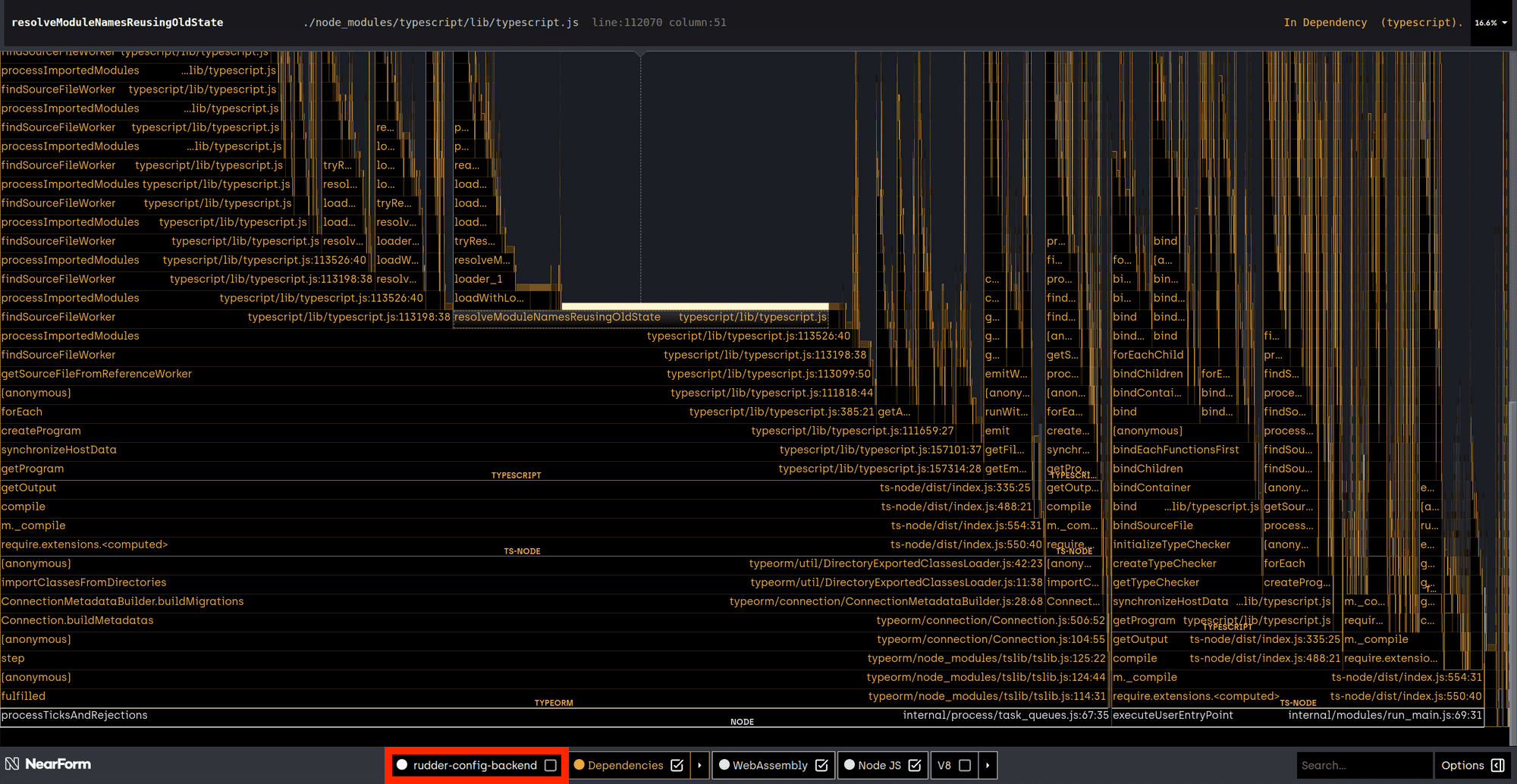The height and width of the screenshot is (784, 1517).
Task: Select the getFil... frame
Action: coord(1007,450)
